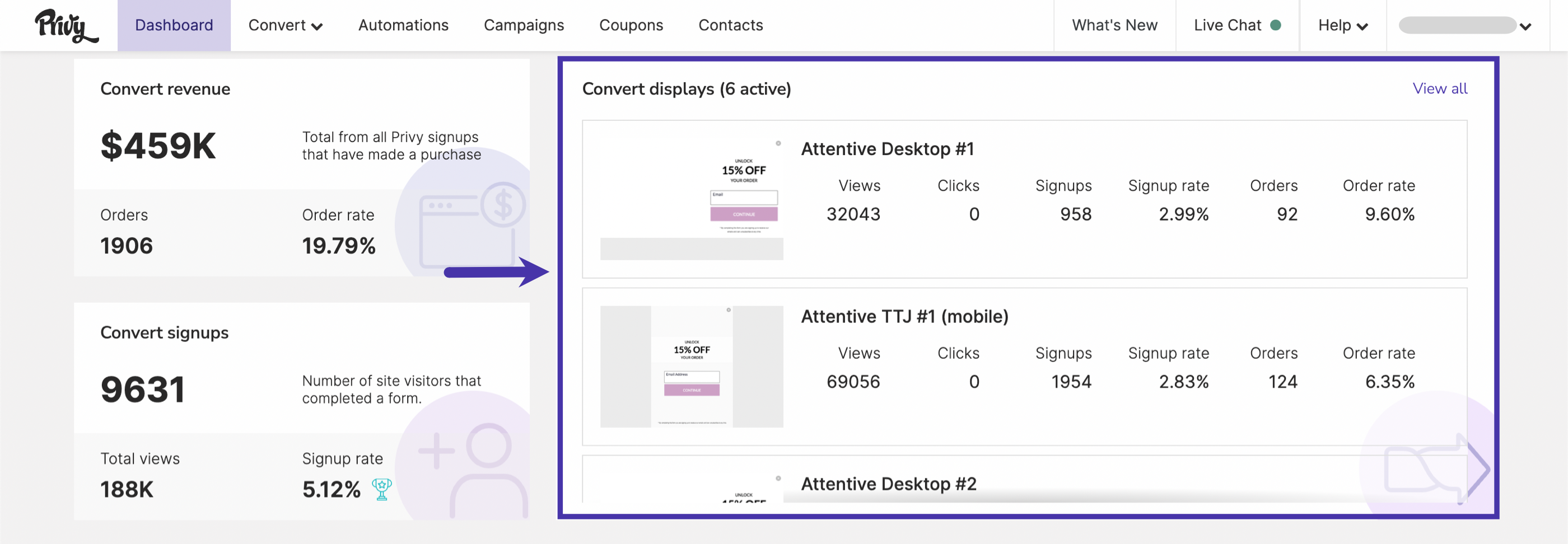Click the $459K convert revenue value

(x=158, y=146)
